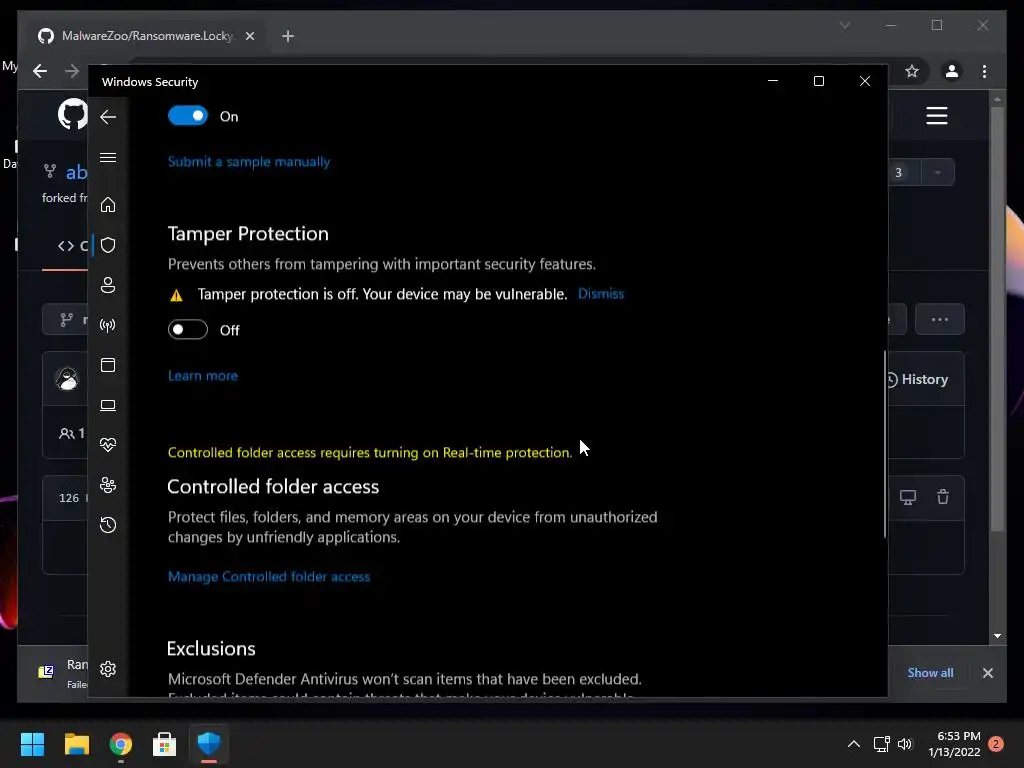Open App & browser control icon
Screen dimensions: 1024x768
[108, 365]
